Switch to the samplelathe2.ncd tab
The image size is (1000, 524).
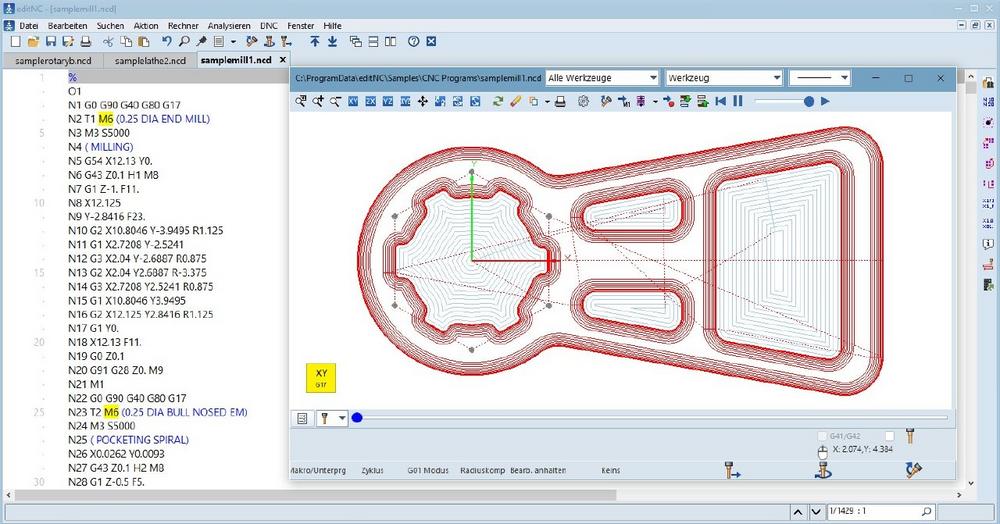click(150, 61)
